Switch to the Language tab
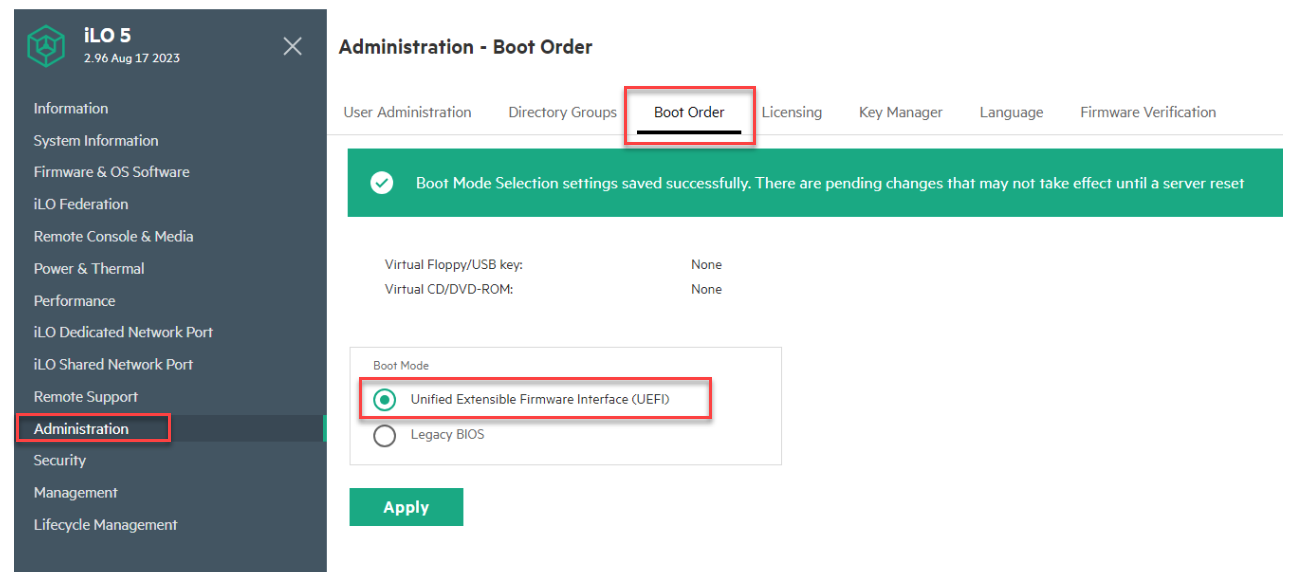The height and width of the screenshot is (580, 1295). pyautogui.click(x=1011, y=112)
